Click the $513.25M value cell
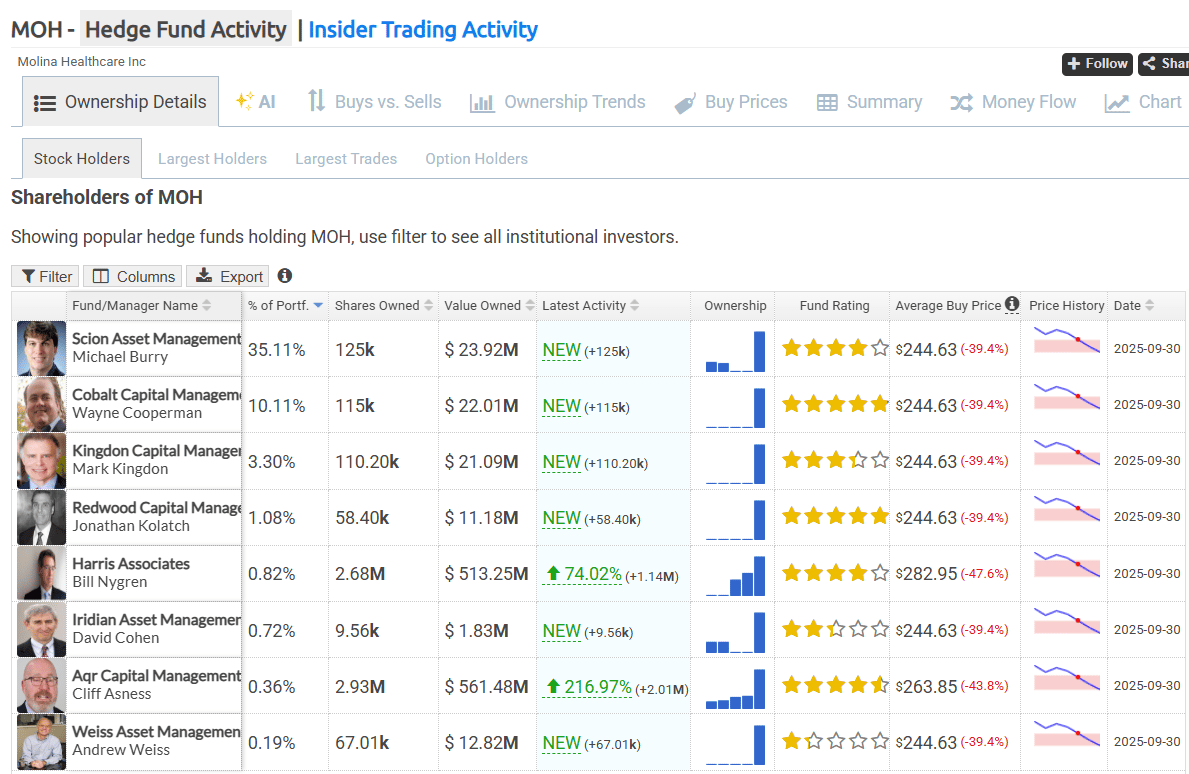This screenshot has height=774, width=1189. click(486, 574)
